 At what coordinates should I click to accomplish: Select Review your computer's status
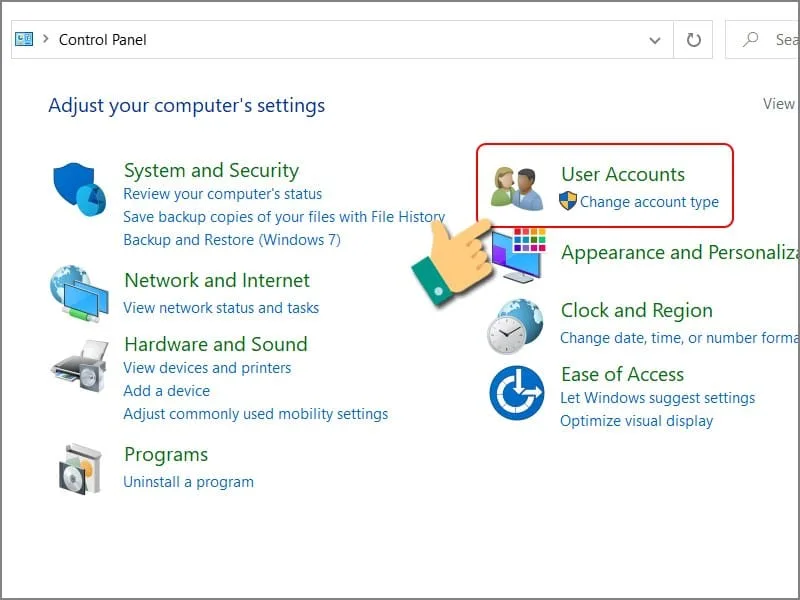[222, 194]
